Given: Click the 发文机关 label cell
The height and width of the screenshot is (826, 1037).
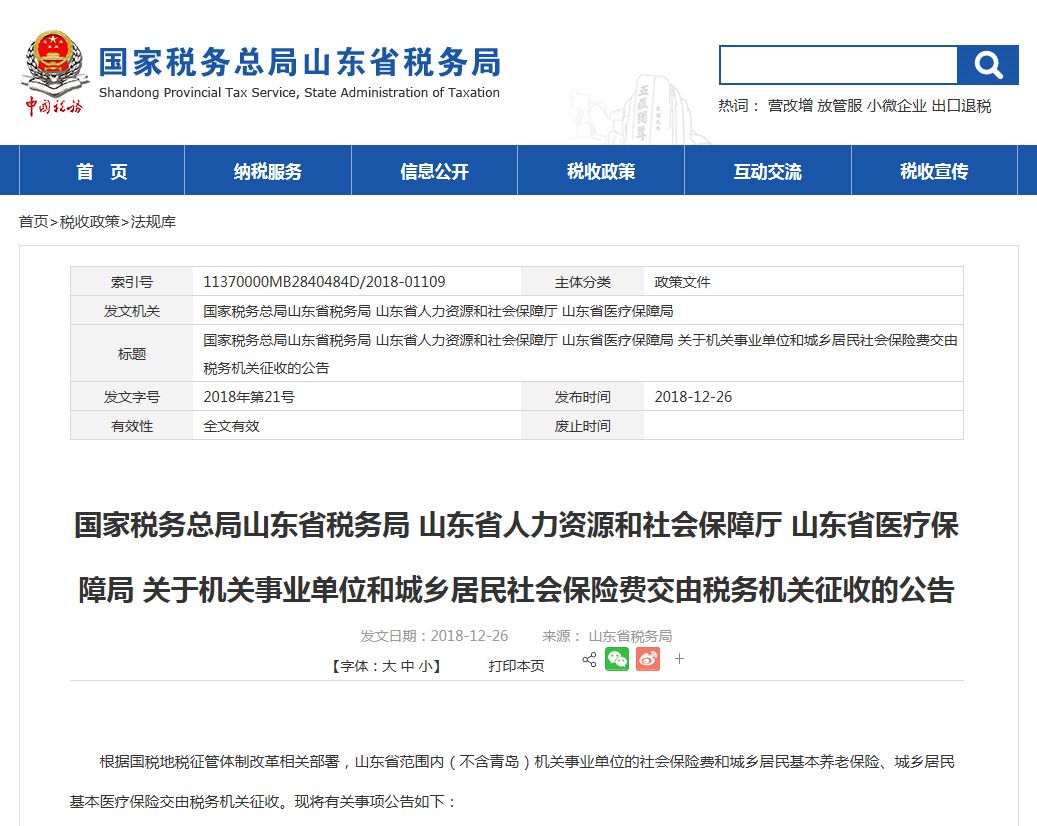Looking at the screenshot, I should (132, 311).
